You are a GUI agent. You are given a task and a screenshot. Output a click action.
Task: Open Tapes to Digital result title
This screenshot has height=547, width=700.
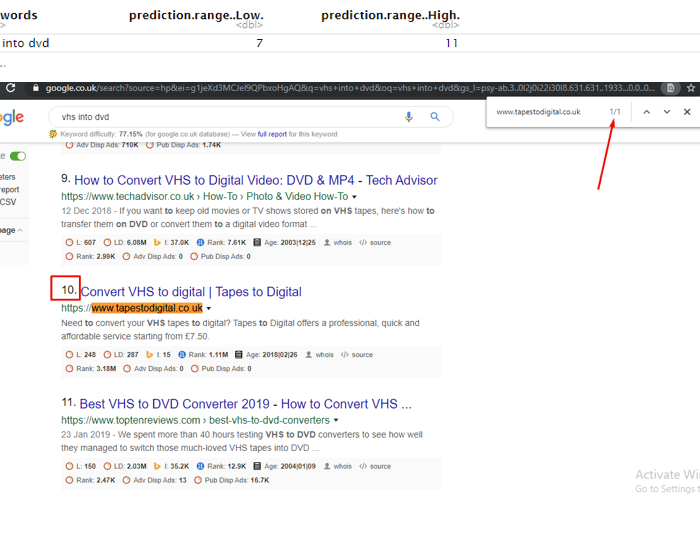click(x=191, y=292)
